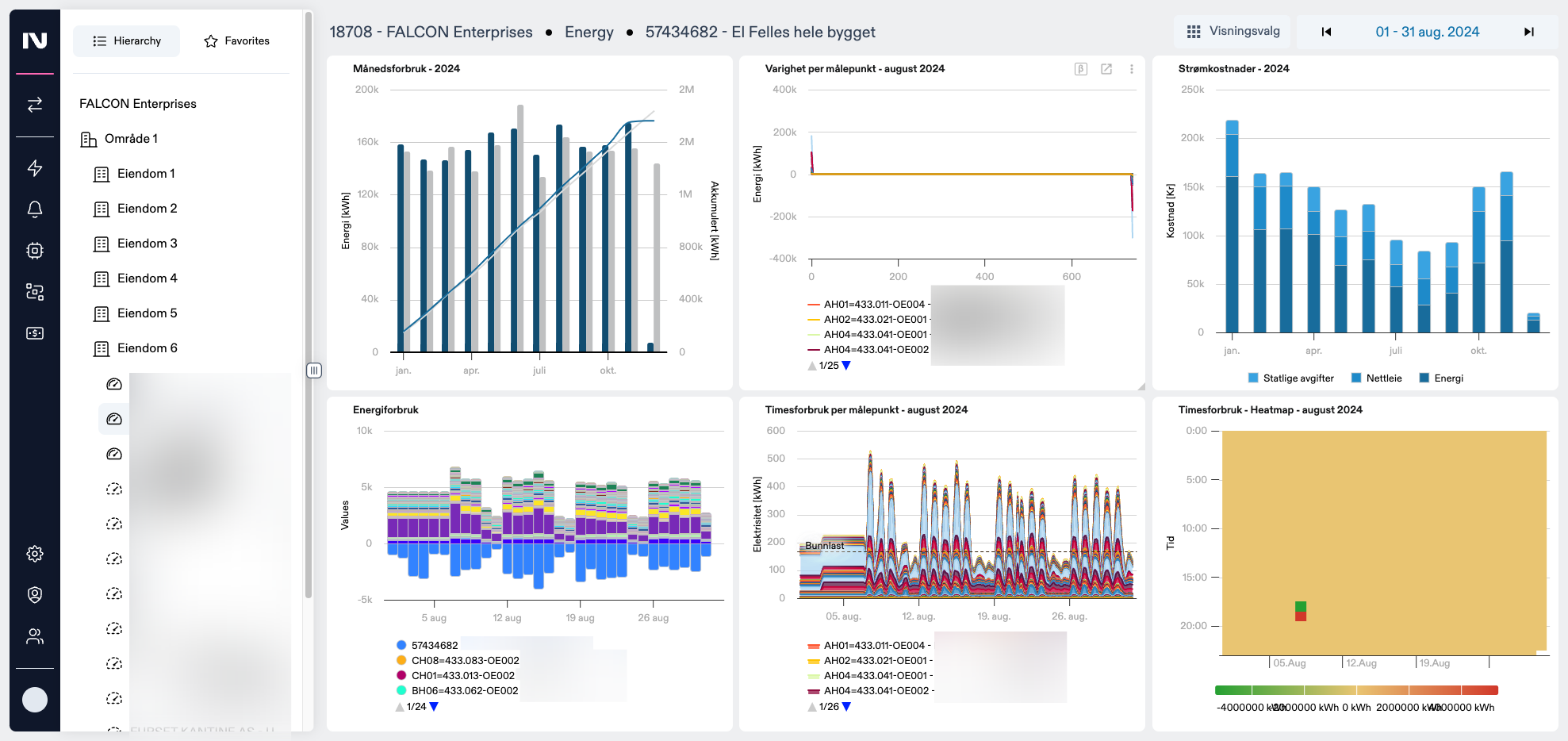
Task: Open the settings gear in sidebar
Action: tap(35, 554)
